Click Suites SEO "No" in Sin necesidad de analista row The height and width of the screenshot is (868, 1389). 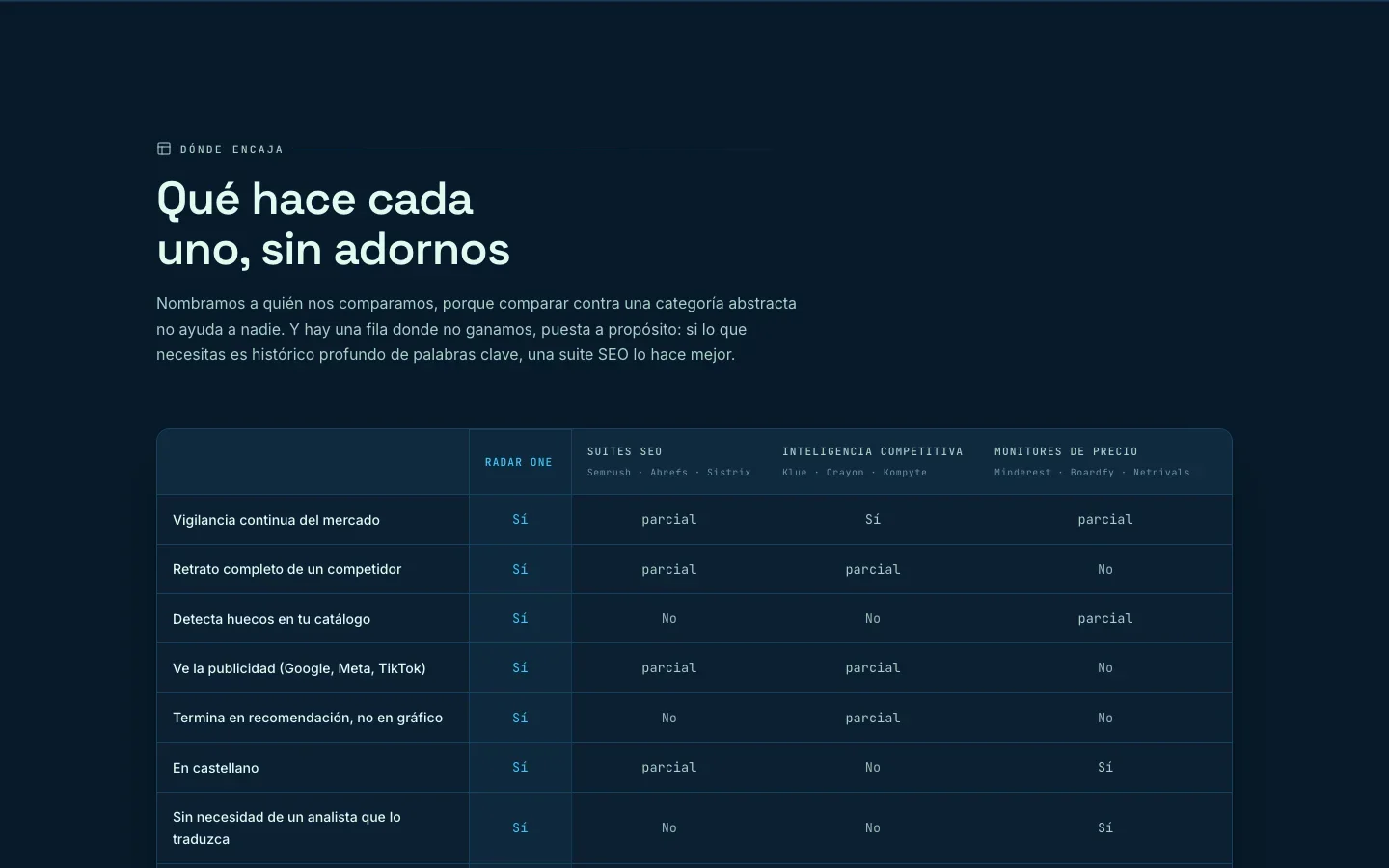point(669,828)
